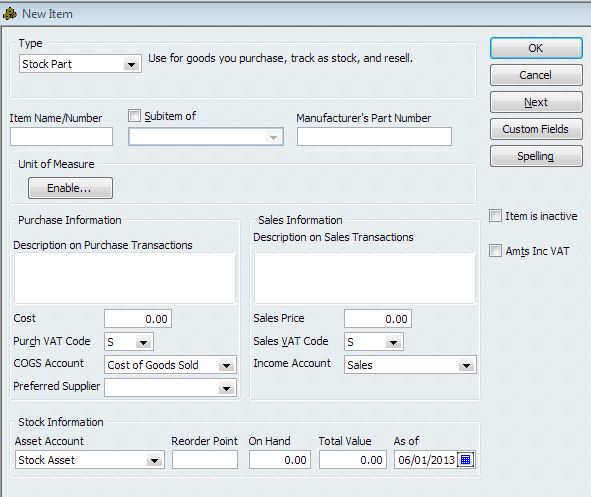Focus the Item Name/Number field
Viewport: 591px width, 497px height.
pos(61,136)
